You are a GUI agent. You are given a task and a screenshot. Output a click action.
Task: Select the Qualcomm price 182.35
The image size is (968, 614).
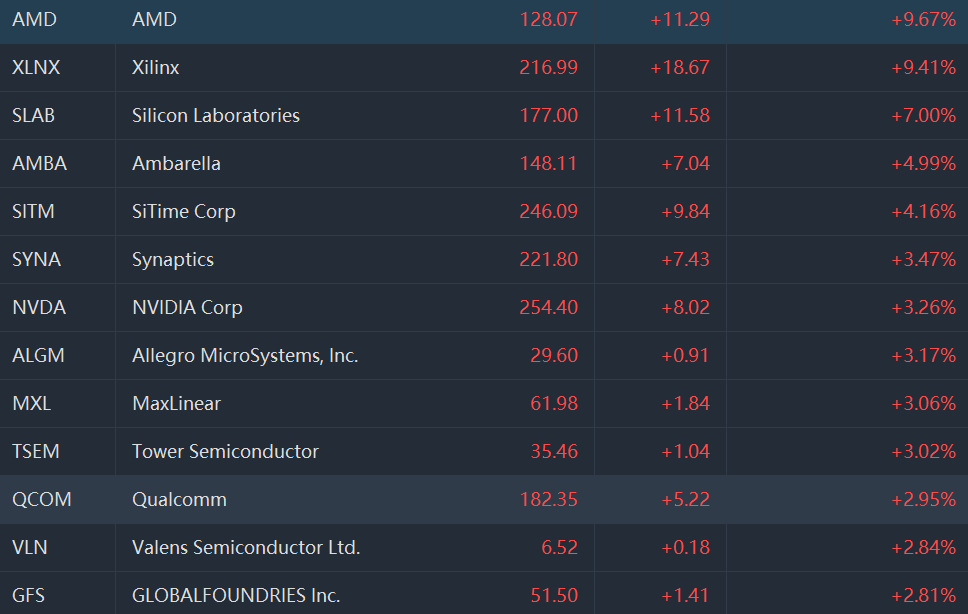point(548,499)
